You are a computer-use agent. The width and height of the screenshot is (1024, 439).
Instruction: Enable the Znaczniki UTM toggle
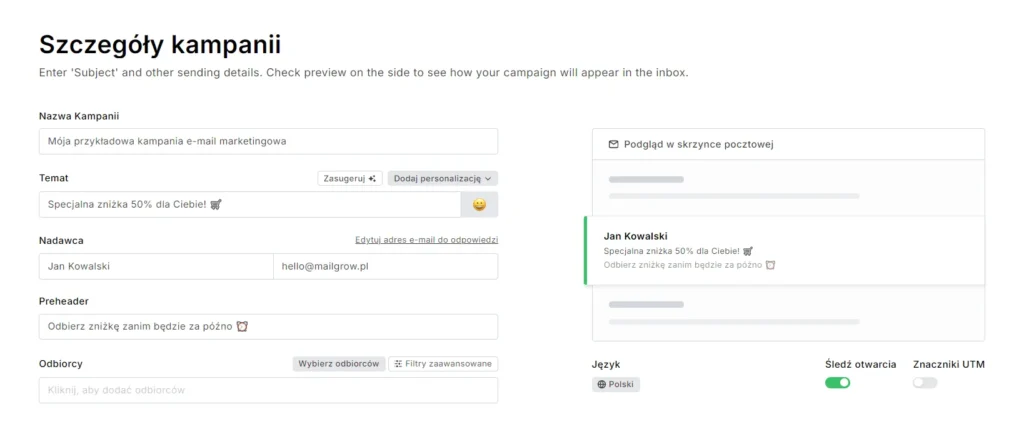[925, 383]
